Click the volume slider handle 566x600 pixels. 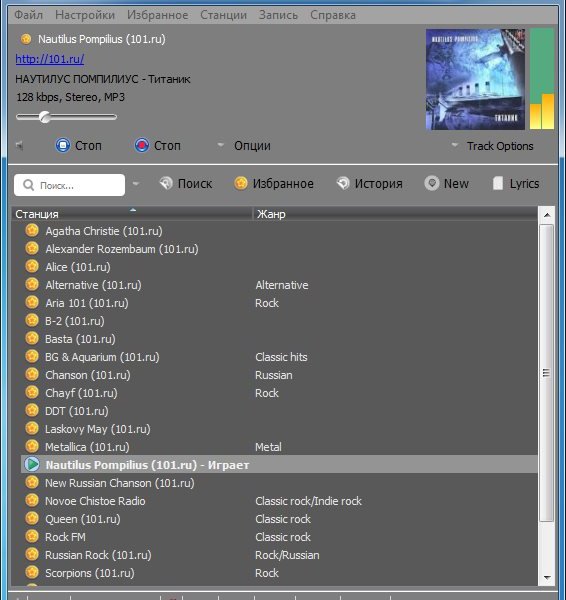click(45, 117)
